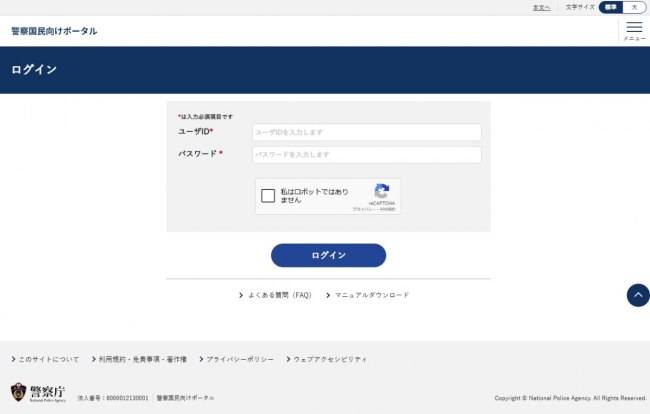650x414 pixels.
Task: Focus the パスワード input field
Action: [x=366, y=155]
